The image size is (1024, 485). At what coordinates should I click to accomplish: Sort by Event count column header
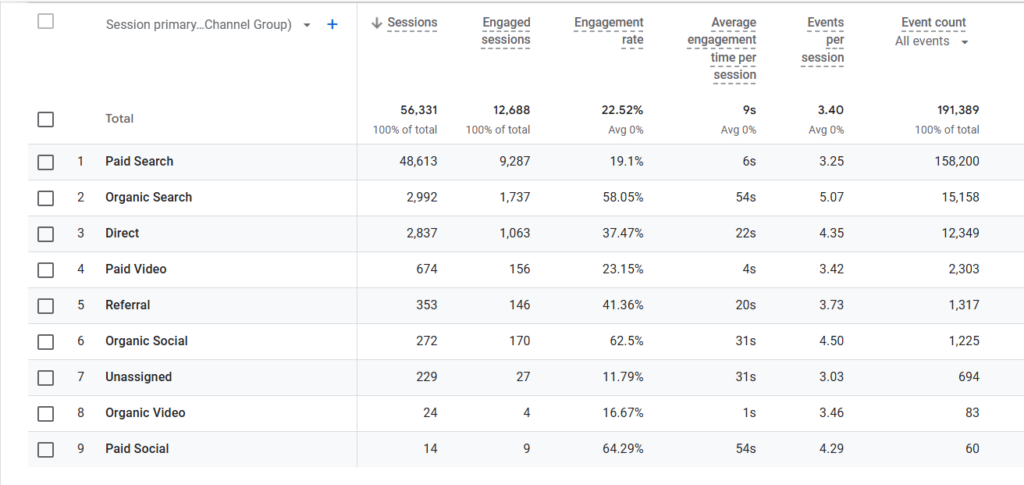point(933,22)
